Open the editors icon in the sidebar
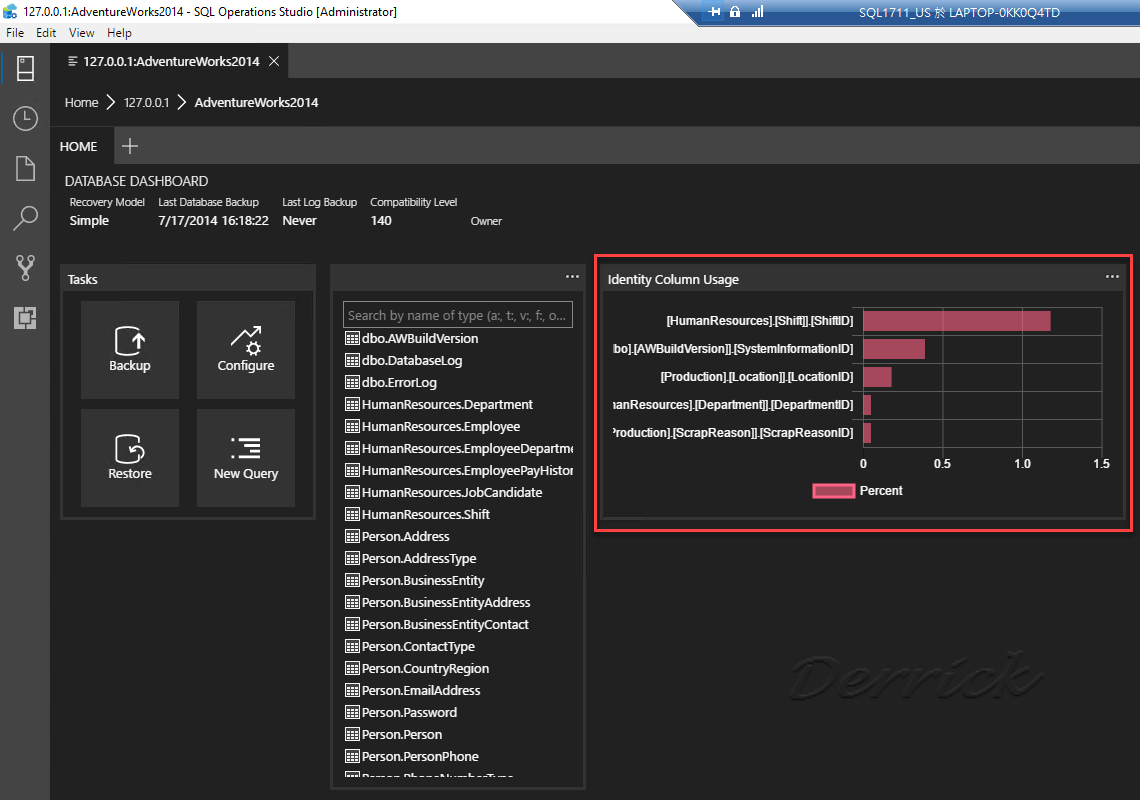The height and width of the screenshot is (800, 1140). click(x=24, y=168)
